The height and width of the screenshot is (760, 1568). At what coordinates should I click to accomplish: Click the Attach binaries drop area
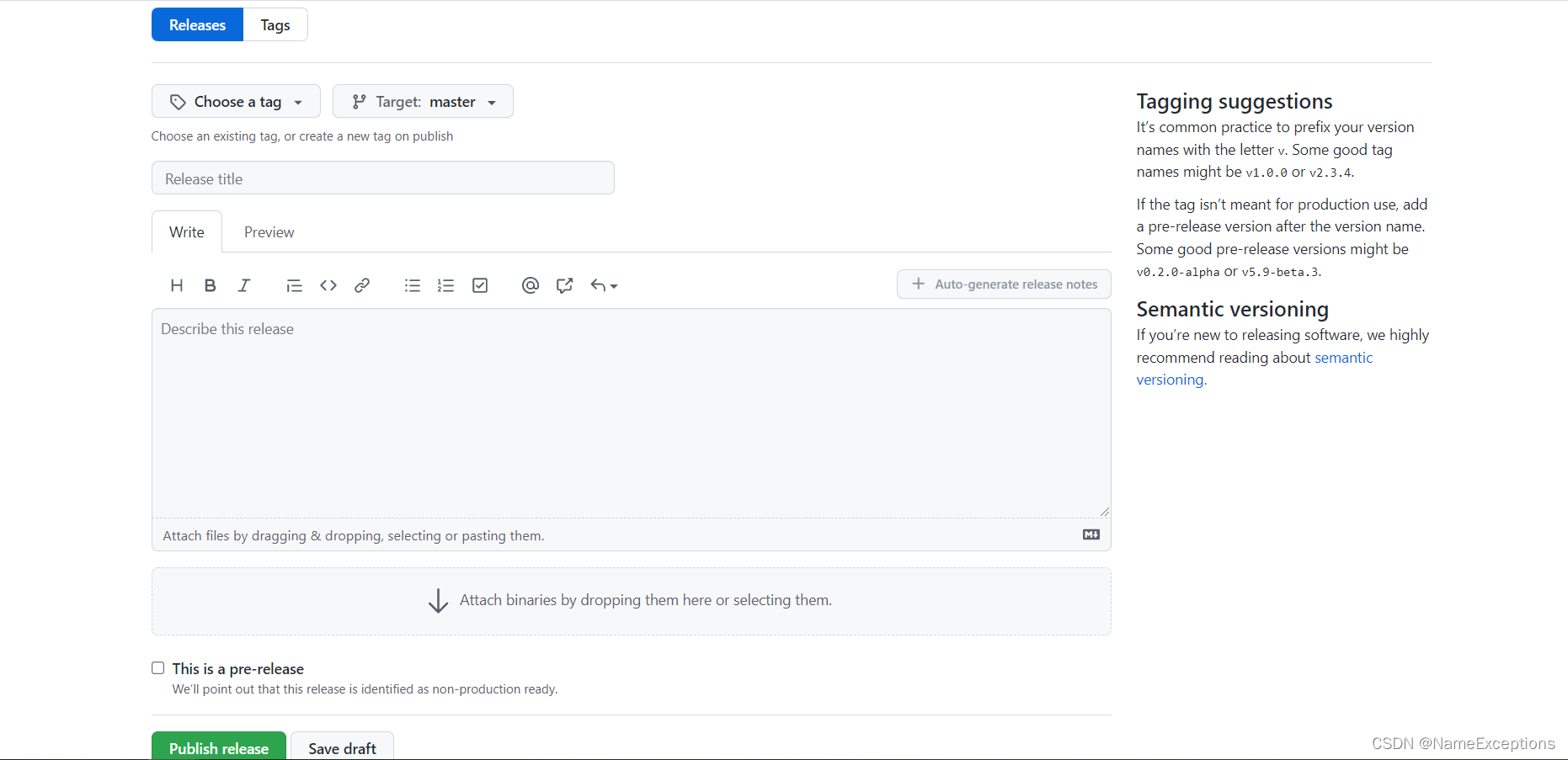[632, 601]
